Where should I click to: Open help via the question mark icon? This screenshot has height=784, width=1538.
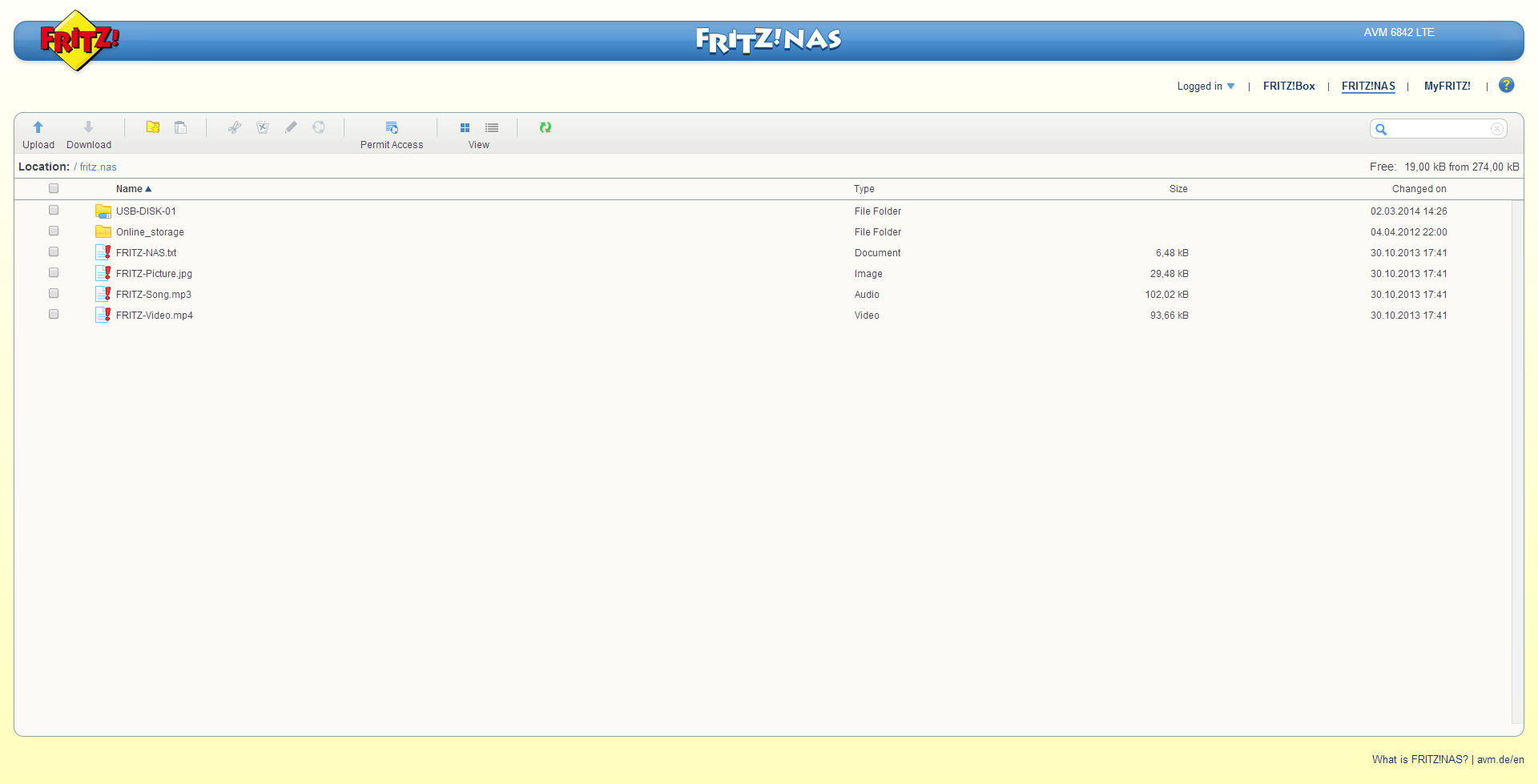(x=1507, y=85)
